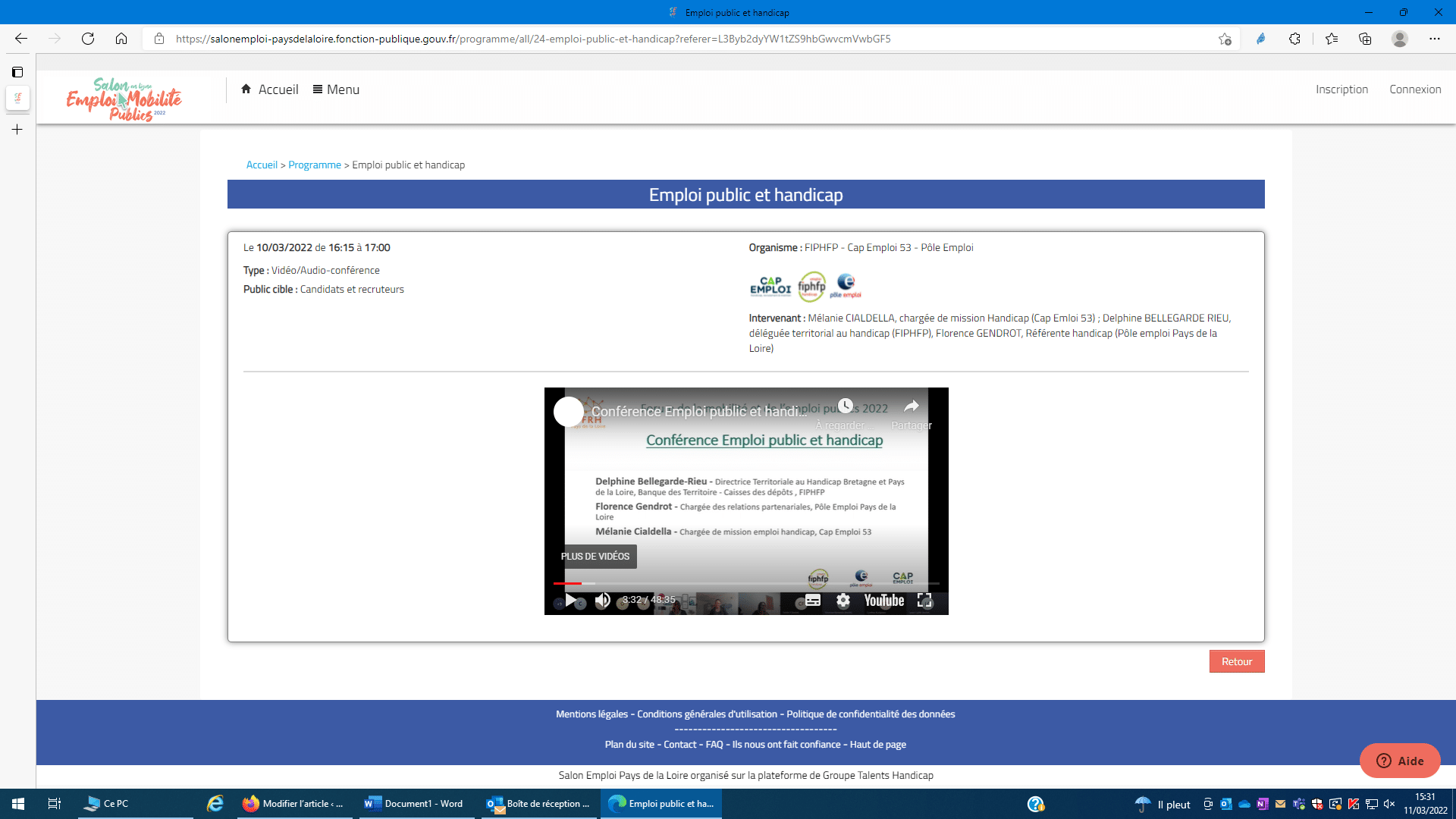
Task: Open the Windows Start menu
Action: coord(18,804)
